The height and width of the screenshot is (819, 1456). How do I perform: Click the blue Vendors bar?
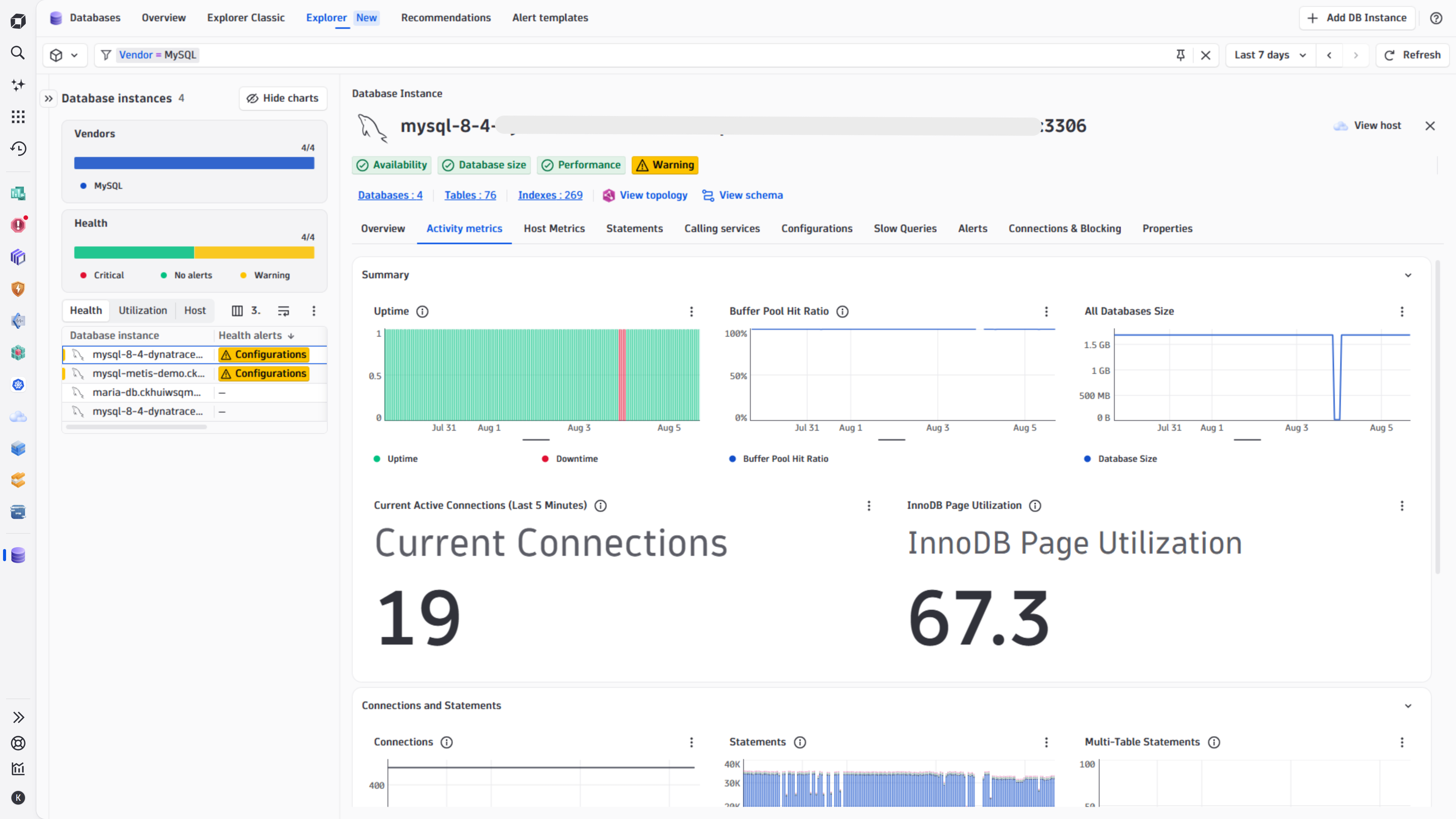tap(194, 163)
